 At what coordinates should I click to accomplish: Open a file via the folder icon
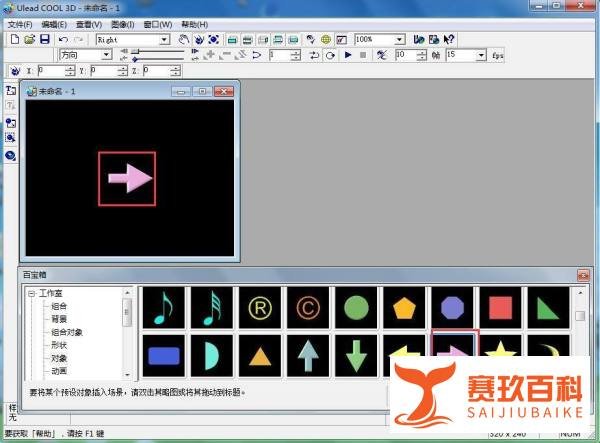tap(29, 39)
